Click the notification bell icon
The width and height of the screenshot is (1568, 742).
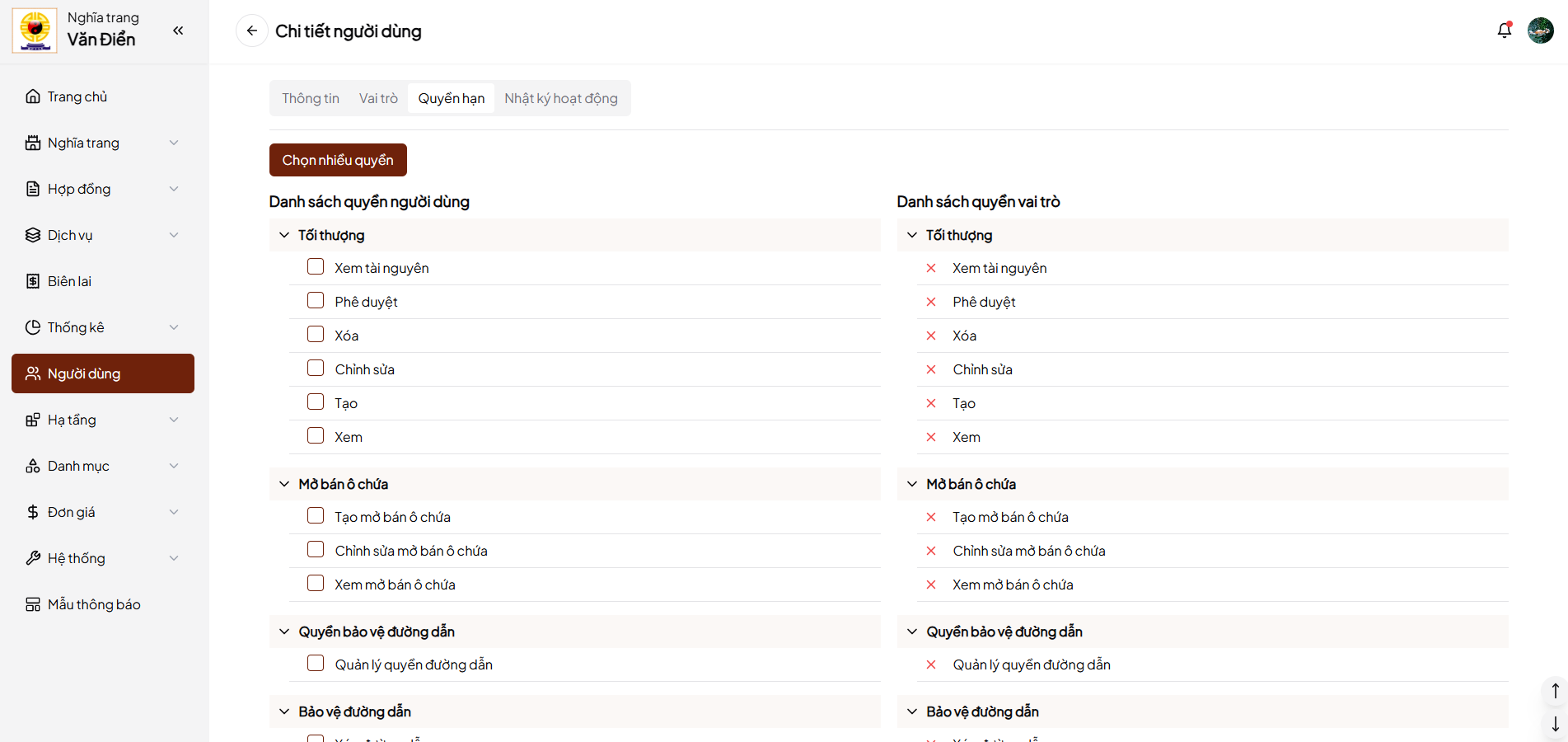tap(1504, 31)
